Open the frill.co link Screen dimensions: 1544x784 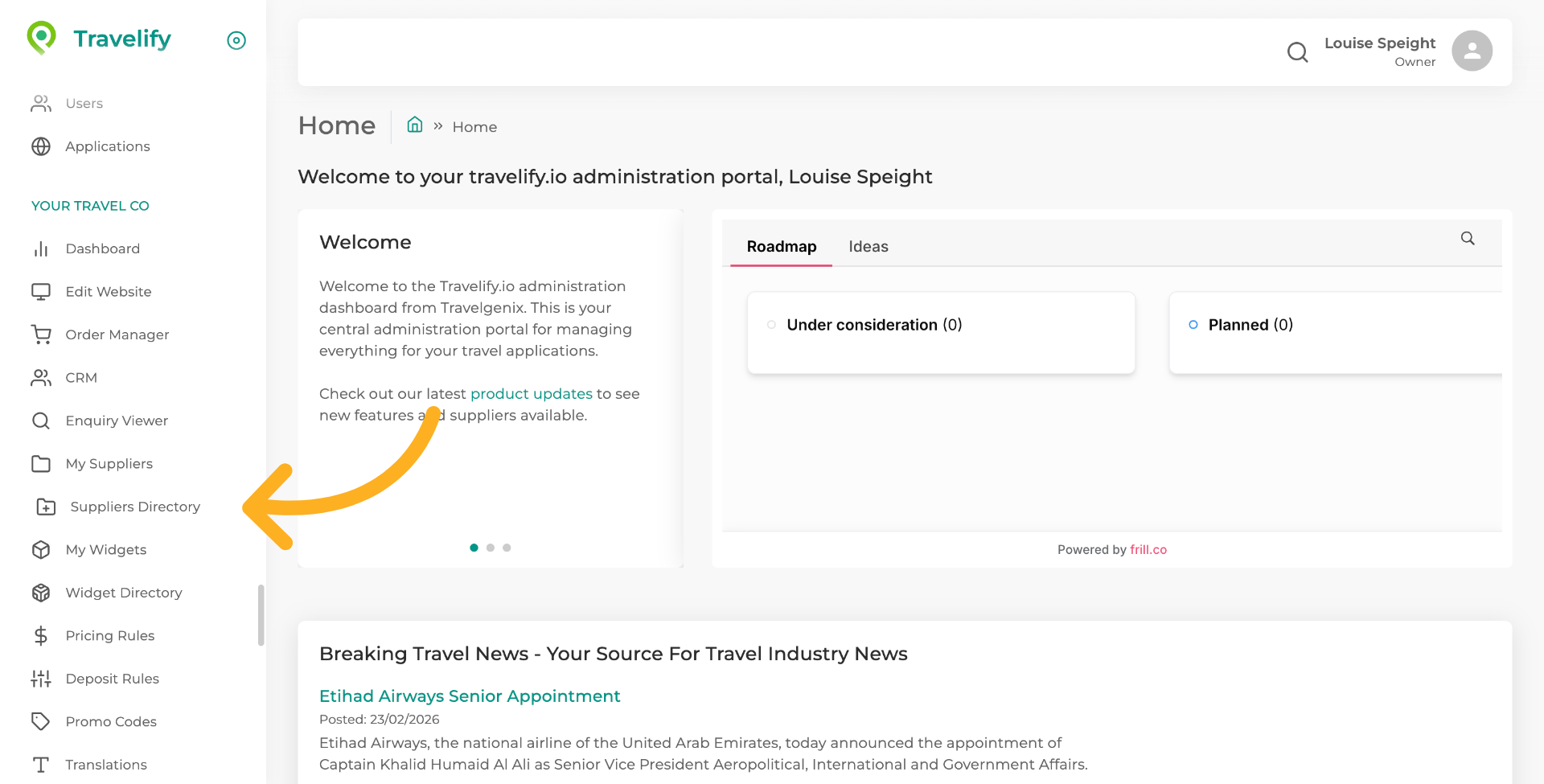1148,550
